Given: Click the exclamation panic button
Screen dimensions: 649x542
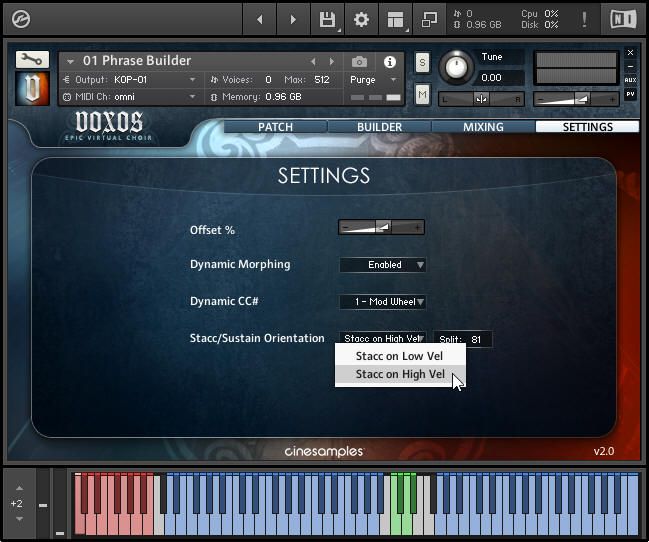Looking at the screenshot, I should (584, 19).
